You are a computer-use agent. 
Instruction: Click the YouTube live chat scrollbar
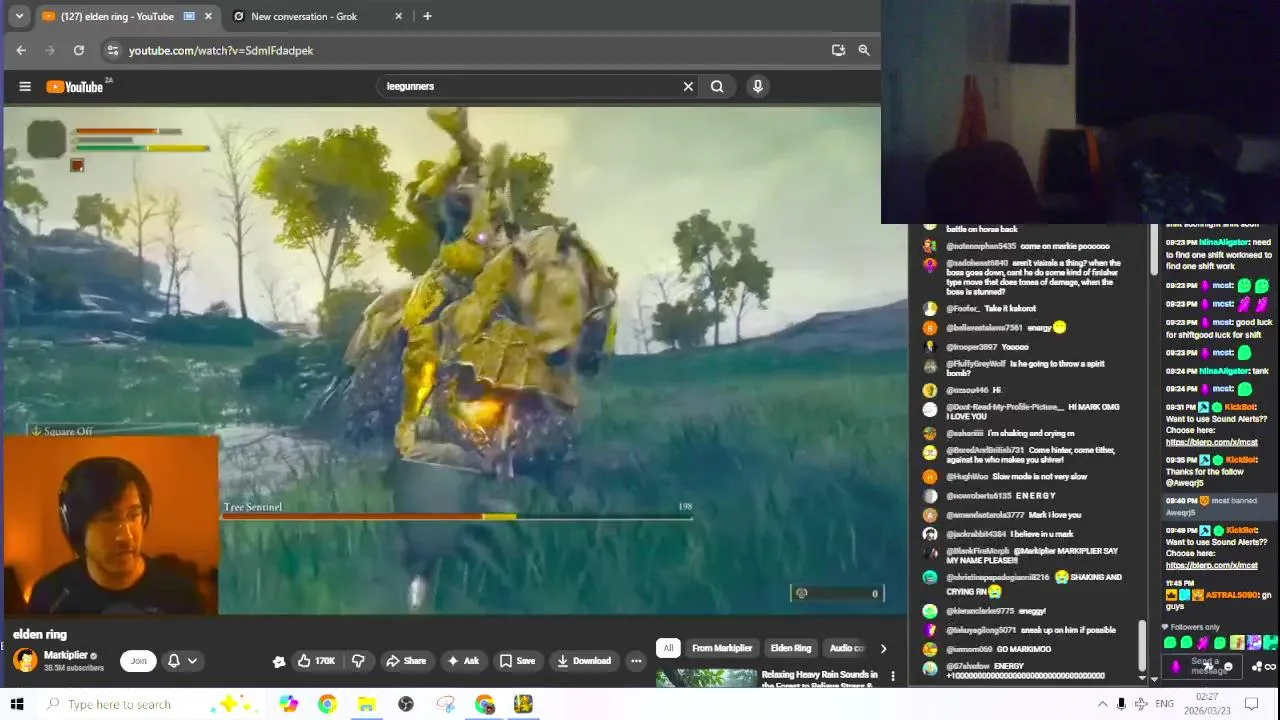[x=1141, y=645]
